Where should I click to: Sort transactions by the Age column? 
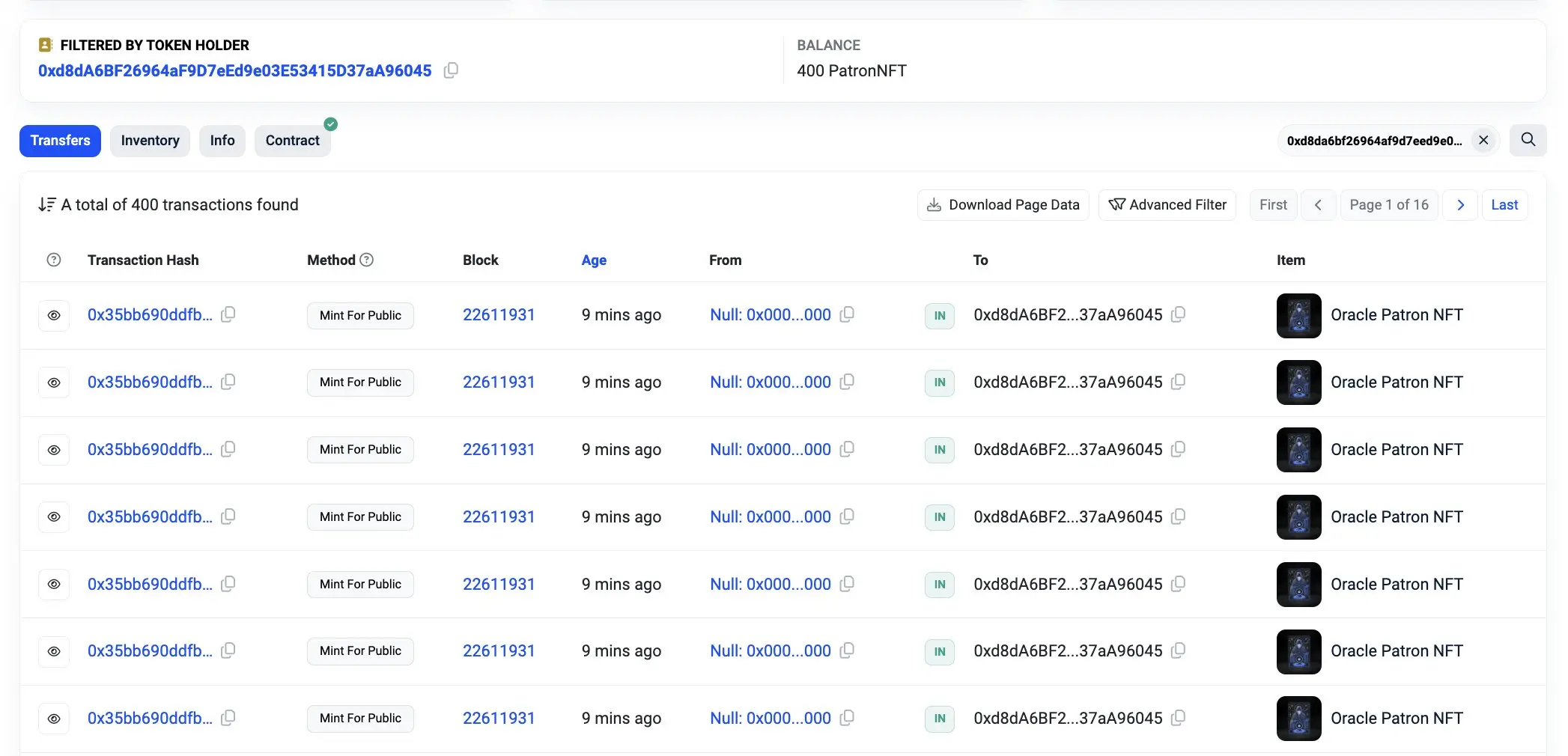point(593,260)
